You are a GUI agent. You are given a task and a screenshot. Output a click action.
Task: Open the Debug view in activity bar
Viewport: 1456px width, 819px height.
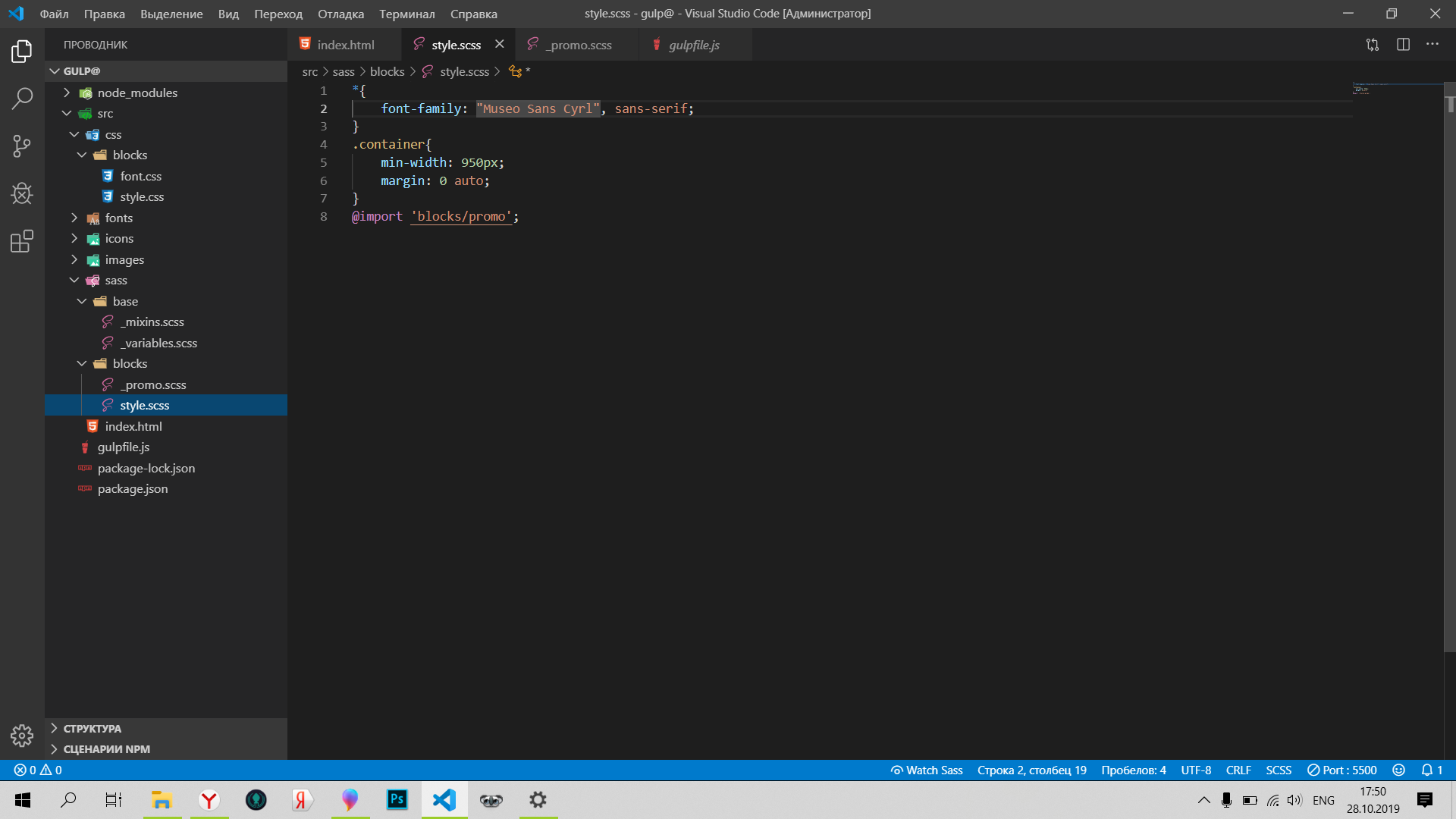click(22, 193)
